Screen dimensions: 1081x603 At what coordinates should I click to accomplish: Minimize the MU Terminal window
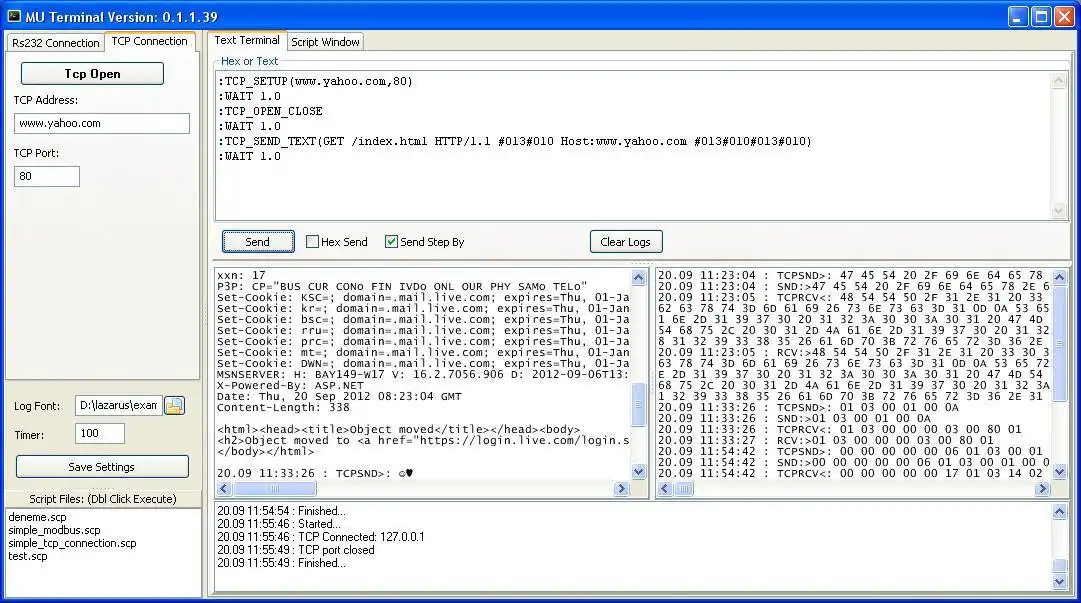[1018, 17]
